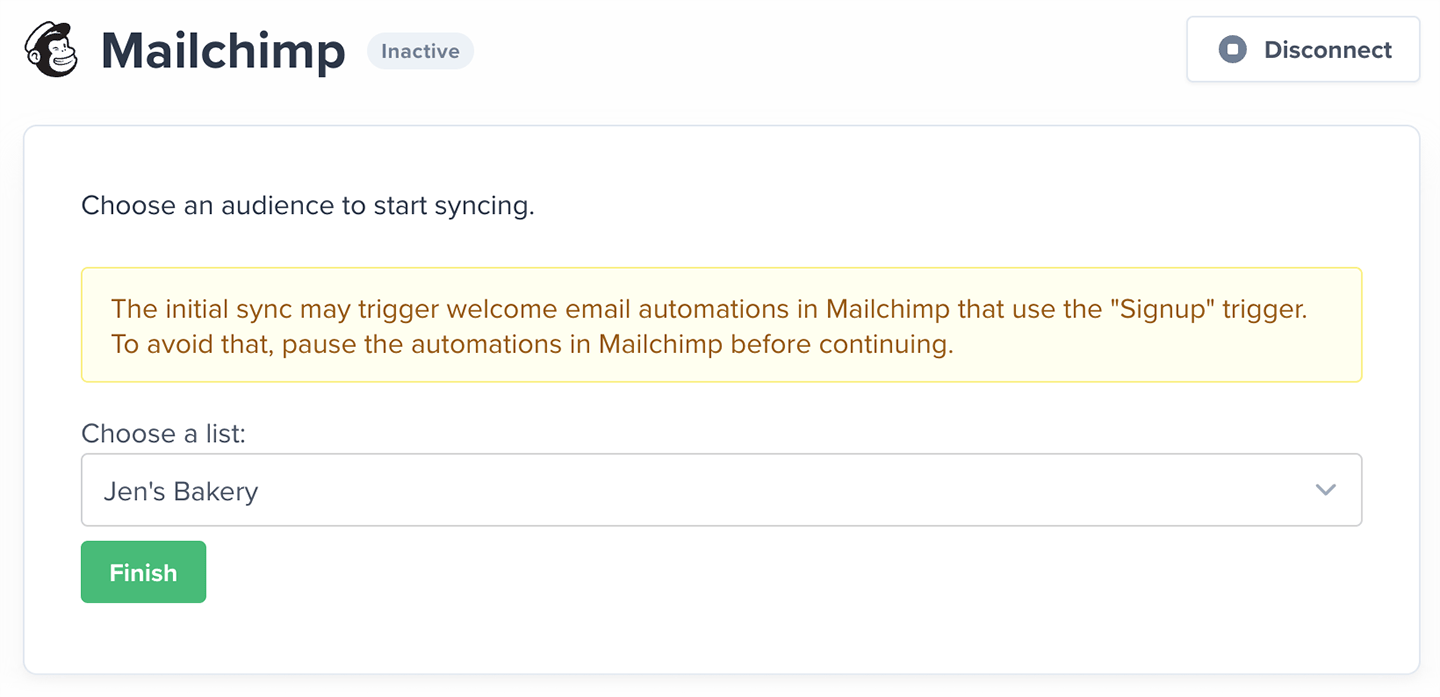Open the Choose a list dropdown
Image resolution: width=1440 pixels, height=697 pixels.
[x=720, y=490]
